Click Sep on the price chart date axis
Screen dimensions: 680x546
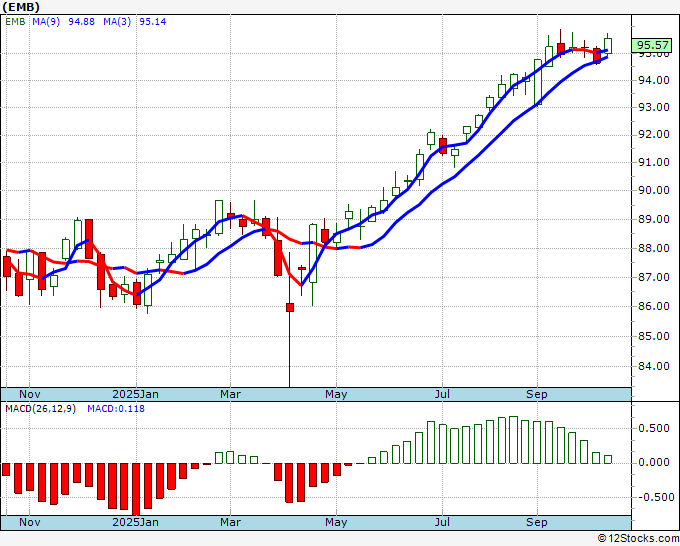[x=536, y=394]
